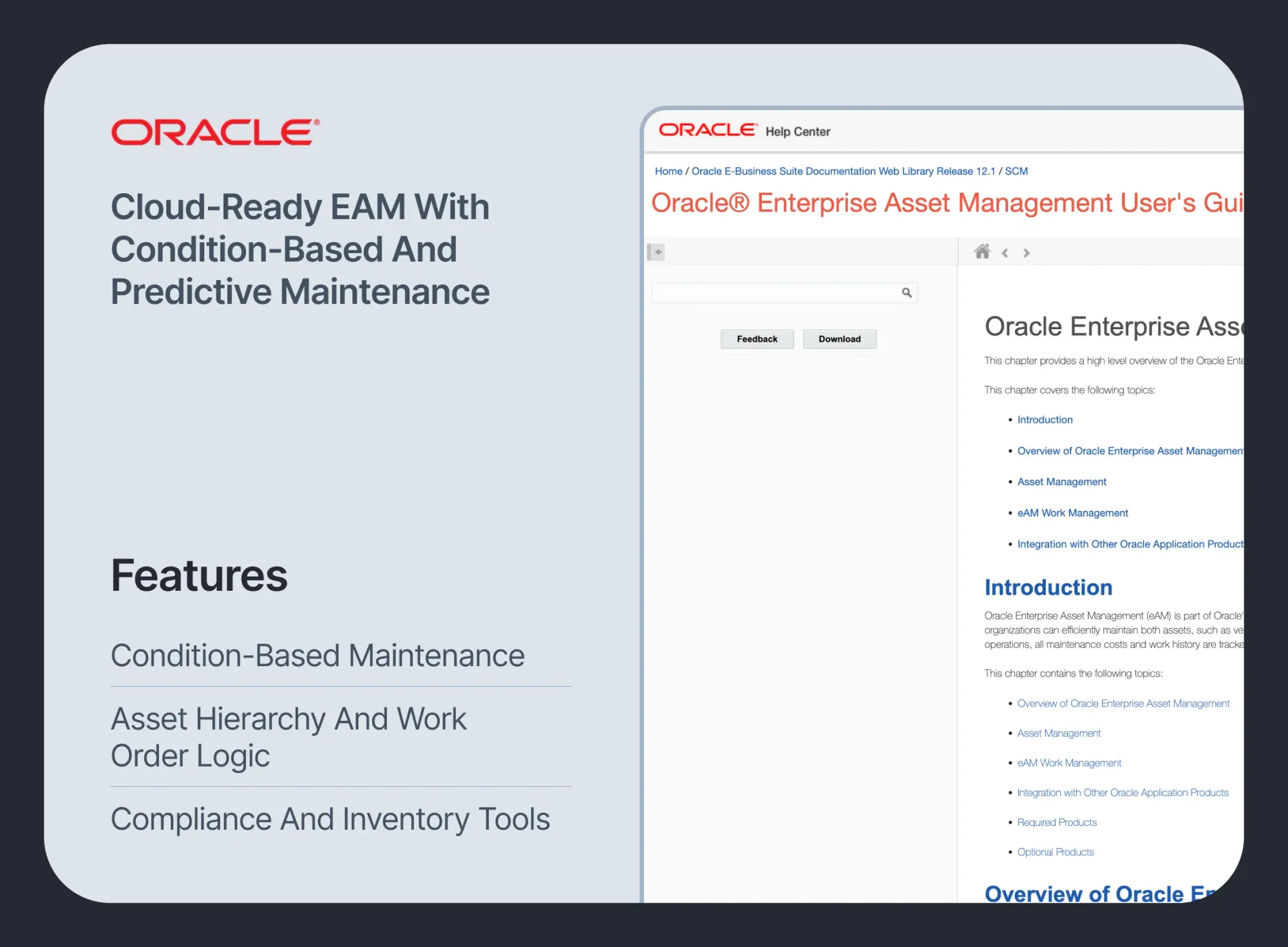
Task: Select the Compliance And Inventory Tools feature
Action: pos(330,819)
